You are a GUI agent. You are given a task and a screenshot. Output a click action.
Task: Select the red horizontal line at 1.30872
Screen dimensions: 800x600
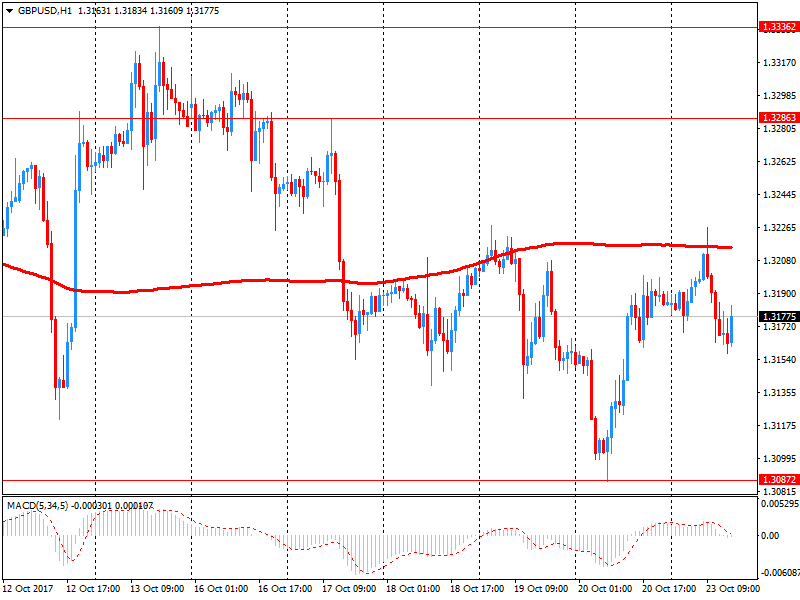(380, 480)
